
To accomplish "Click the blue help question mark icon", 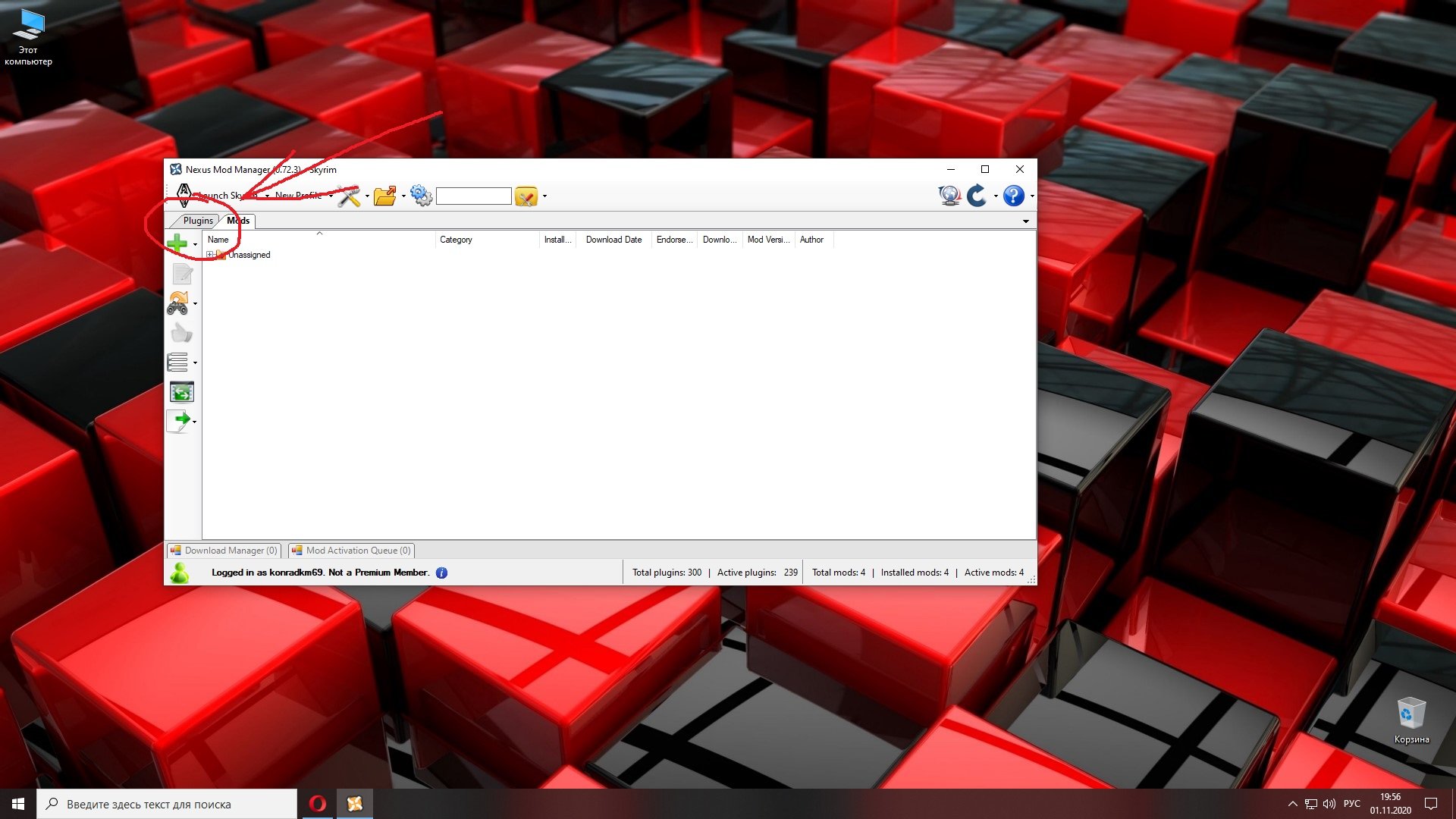I will [x=1013, y=196].
